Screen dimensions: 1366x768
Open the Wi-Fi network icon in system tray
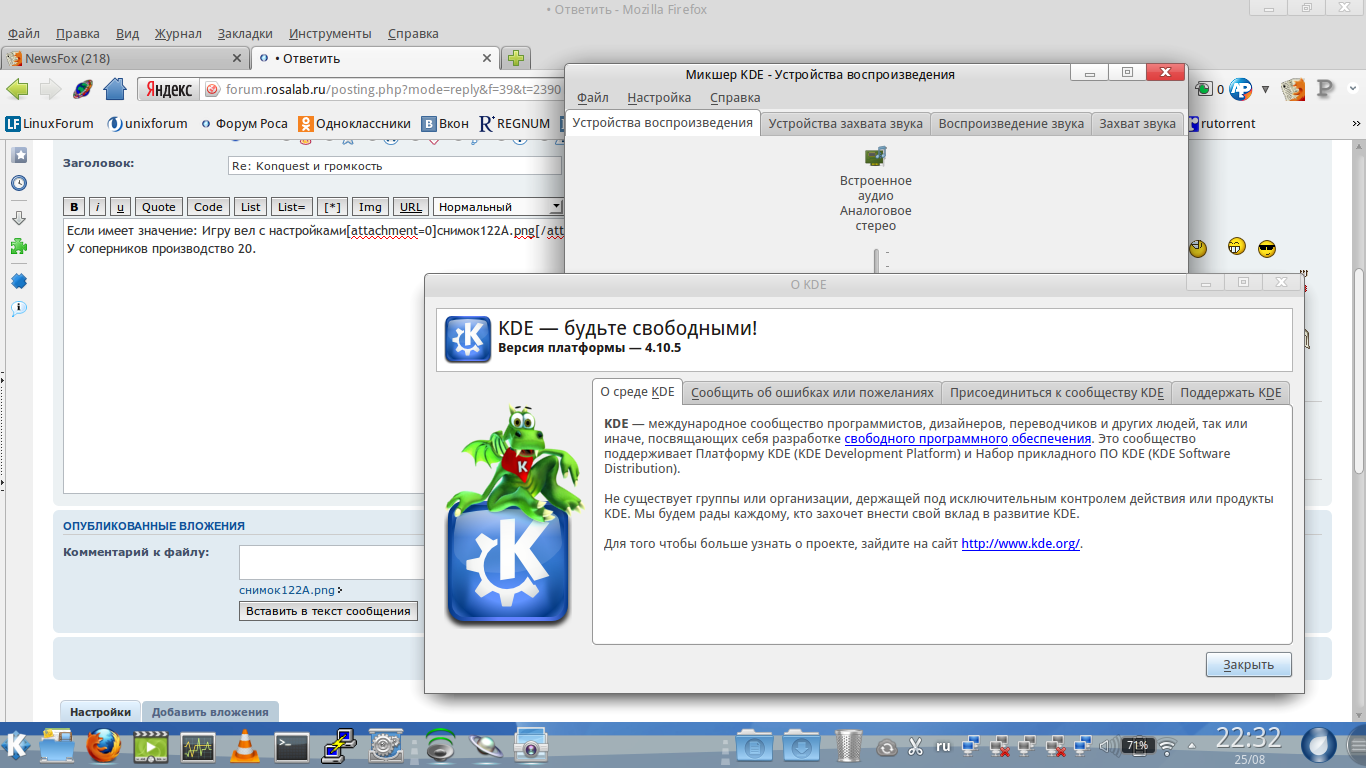[1166, 746]
